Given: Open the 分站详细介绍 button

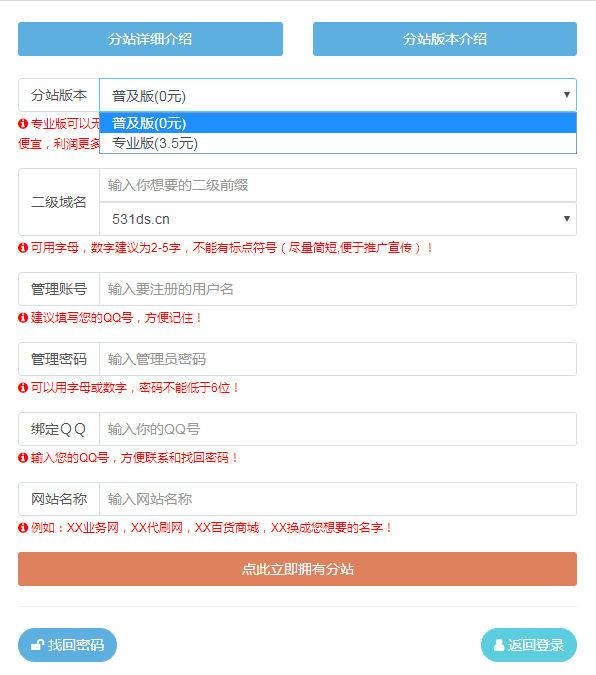Looking at the screenshot, I should coord(150,39).
